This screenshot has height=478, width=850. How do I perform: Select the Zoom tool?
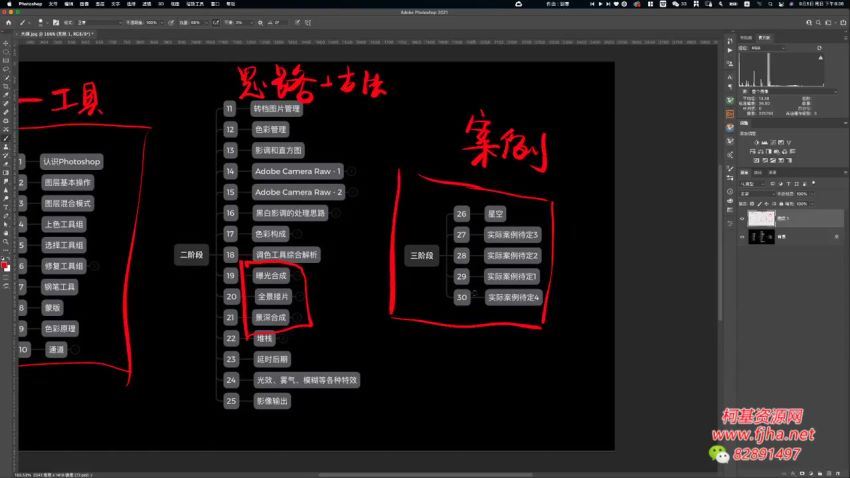click(x=6, y=242)
